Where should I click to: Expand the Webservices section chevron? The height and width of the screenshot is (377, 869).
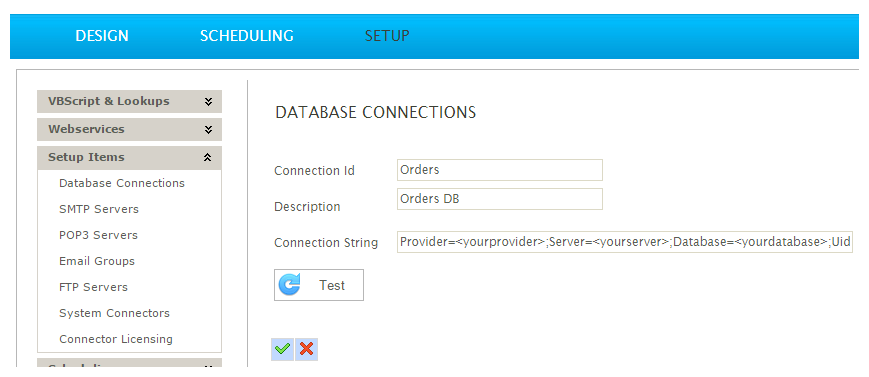(x=208, y=129)
